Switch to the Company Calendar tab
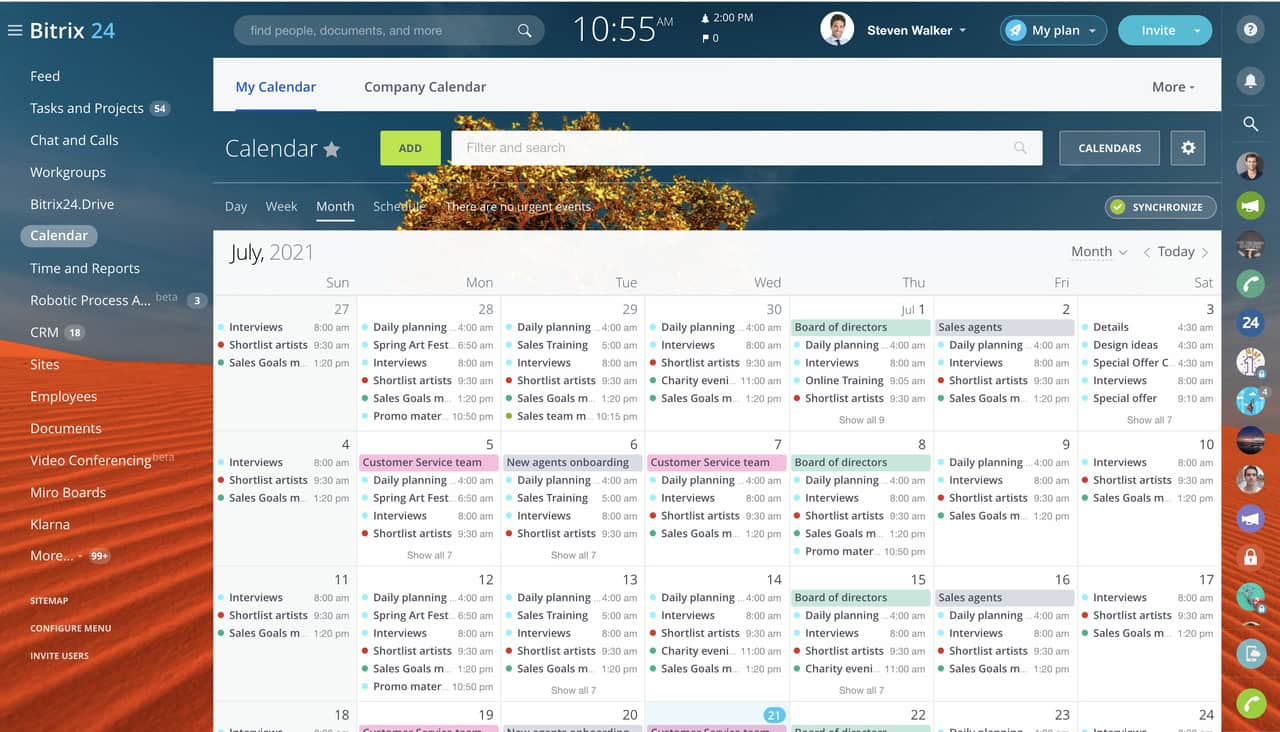1280x732 pixels. click(x=424, y=87)
